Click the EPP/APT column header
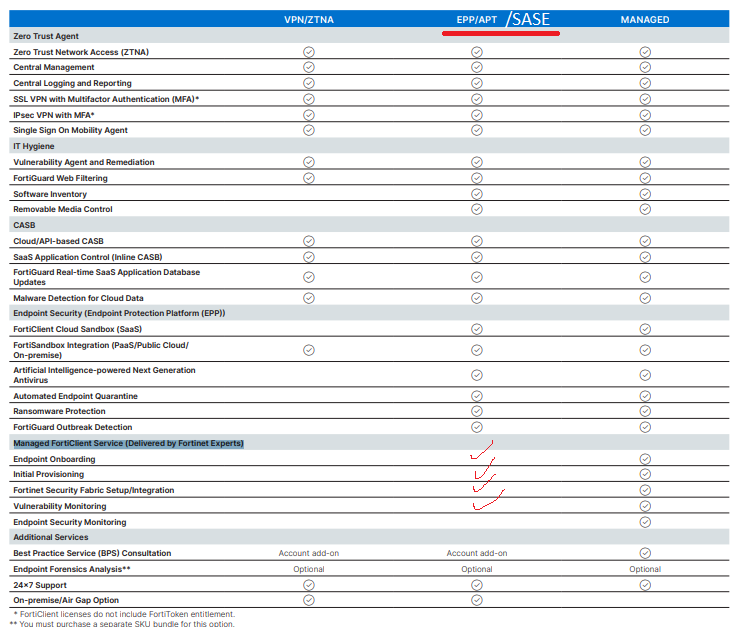Viewport: 739px width, 627px height. [476, 20]
